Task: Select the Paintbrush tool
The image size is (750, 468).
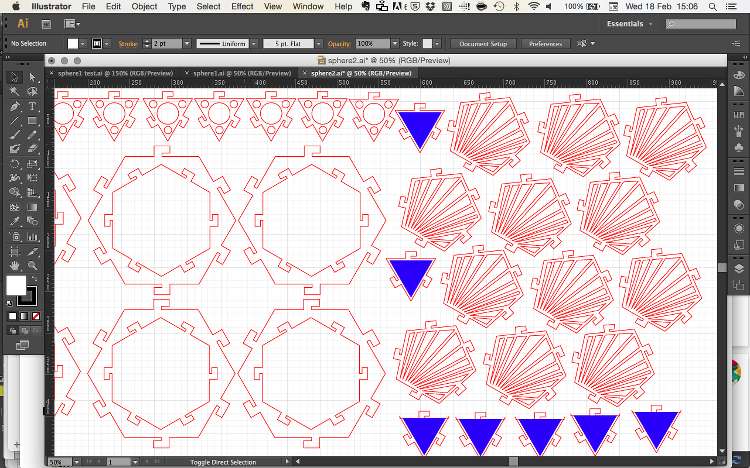Action: (14, 135)
